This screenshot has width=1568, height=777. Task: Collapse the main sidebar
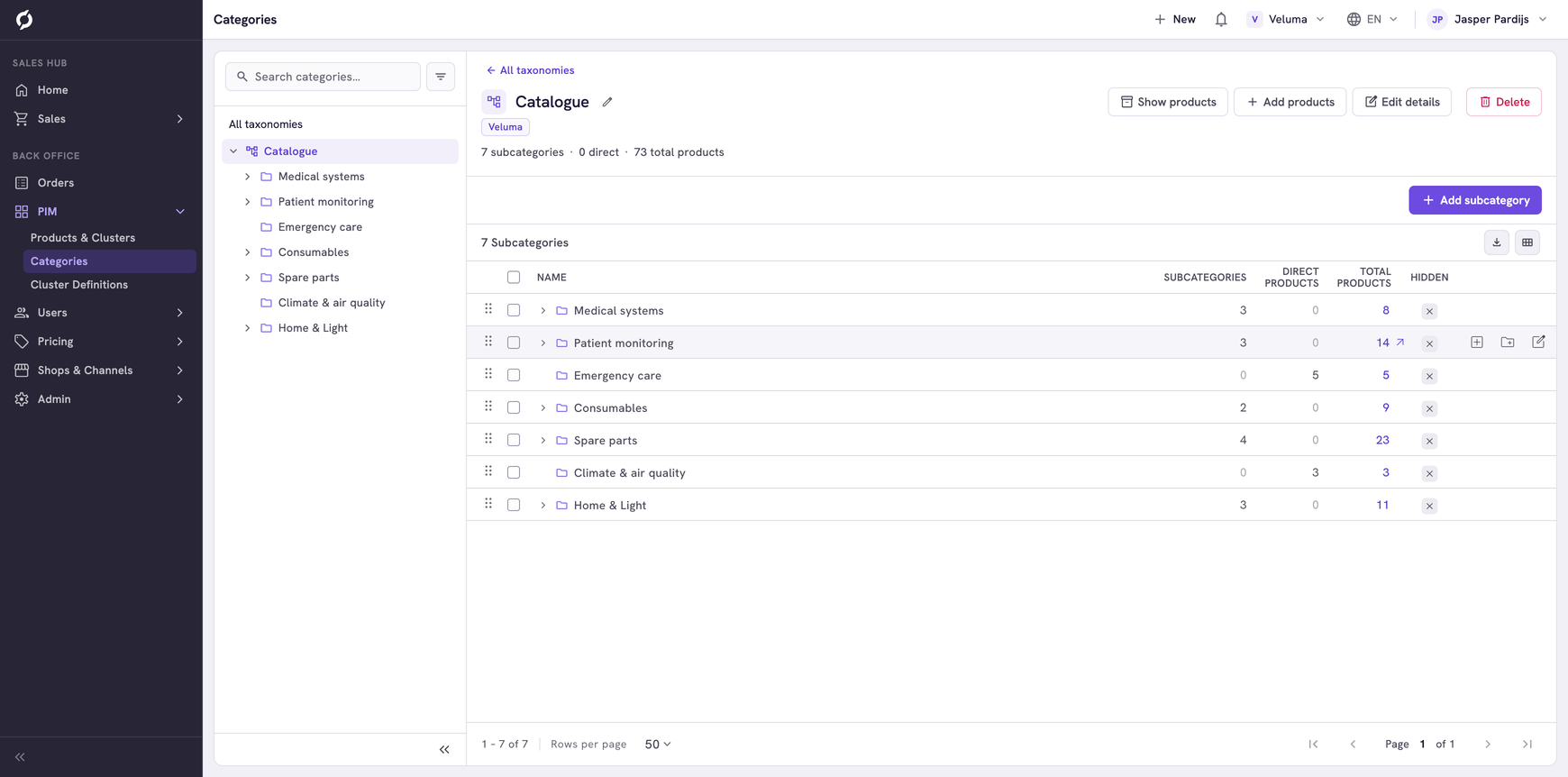tap(20, 757)
